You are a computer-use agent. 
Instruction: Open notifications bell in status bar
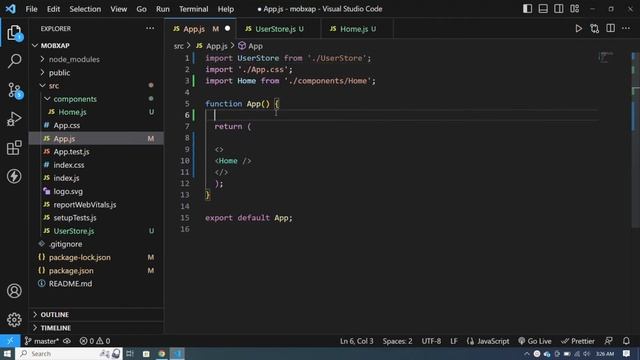point(626,341)
